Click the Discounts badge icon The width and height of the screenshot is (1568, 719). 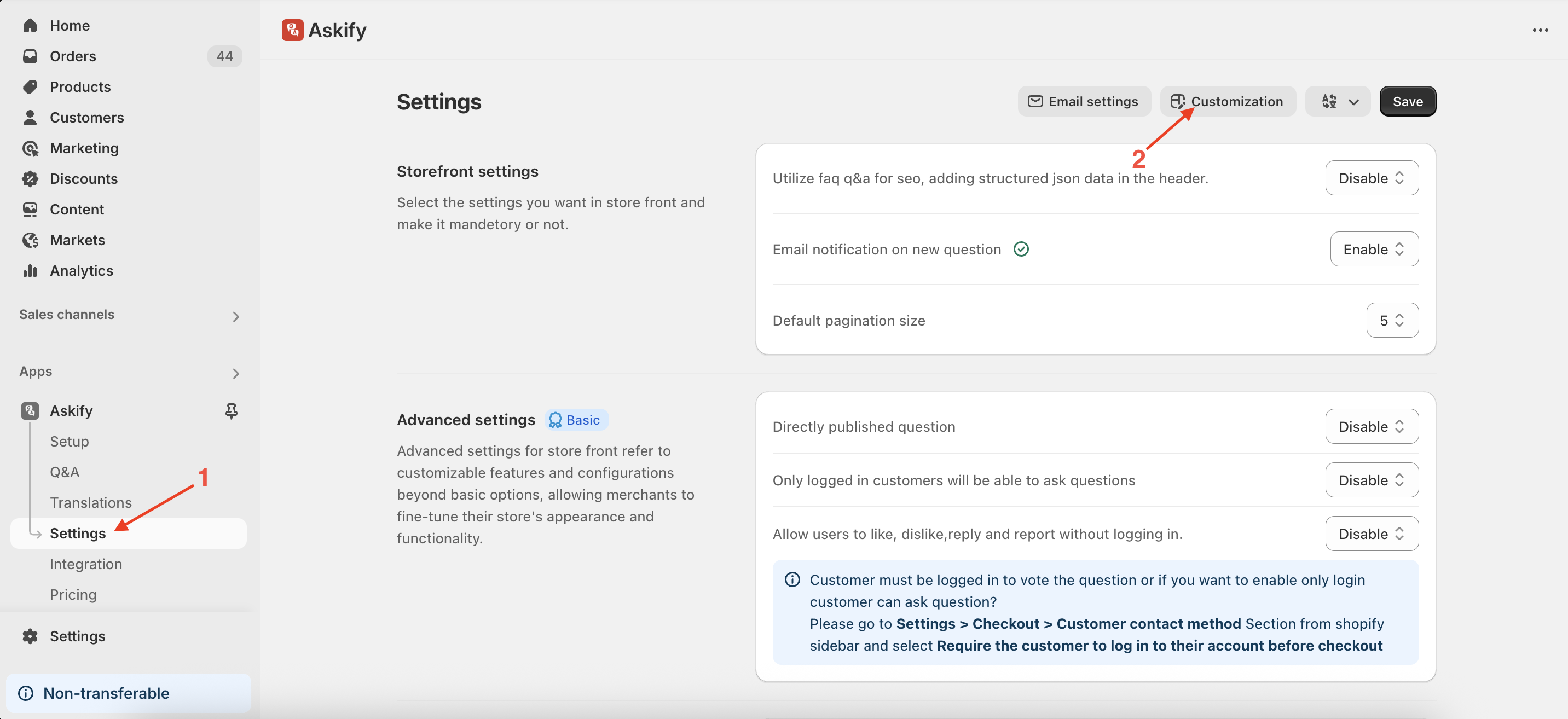pos(30,178)
